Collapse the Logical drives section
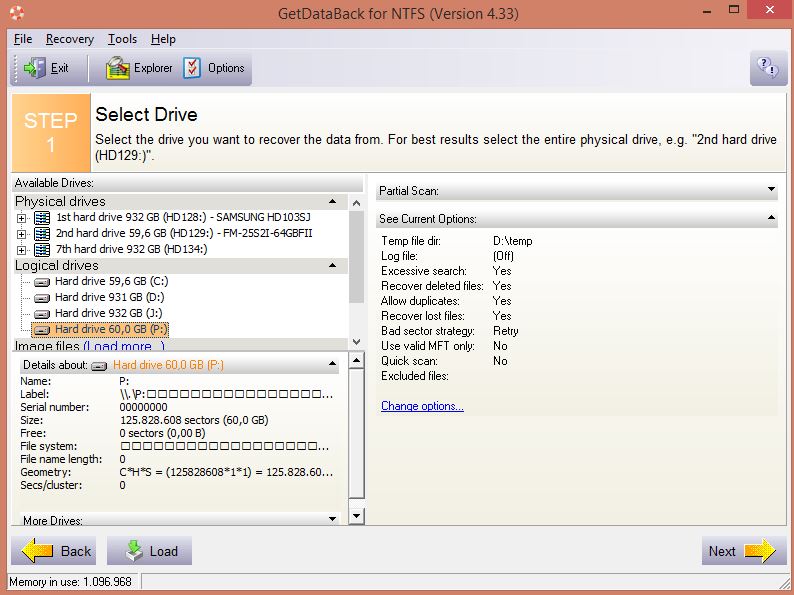794x595 pixels. pos(332,265)
